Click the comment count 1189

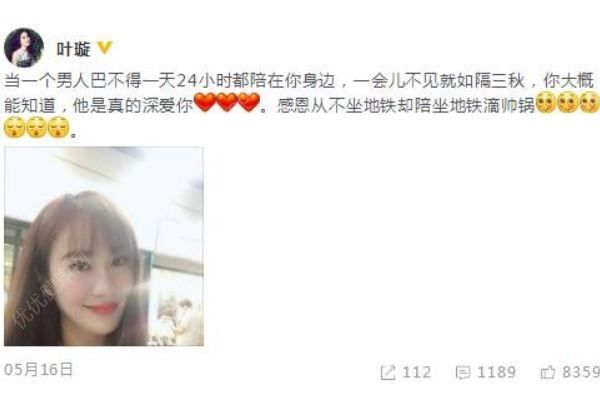click(x=496, y=372)
